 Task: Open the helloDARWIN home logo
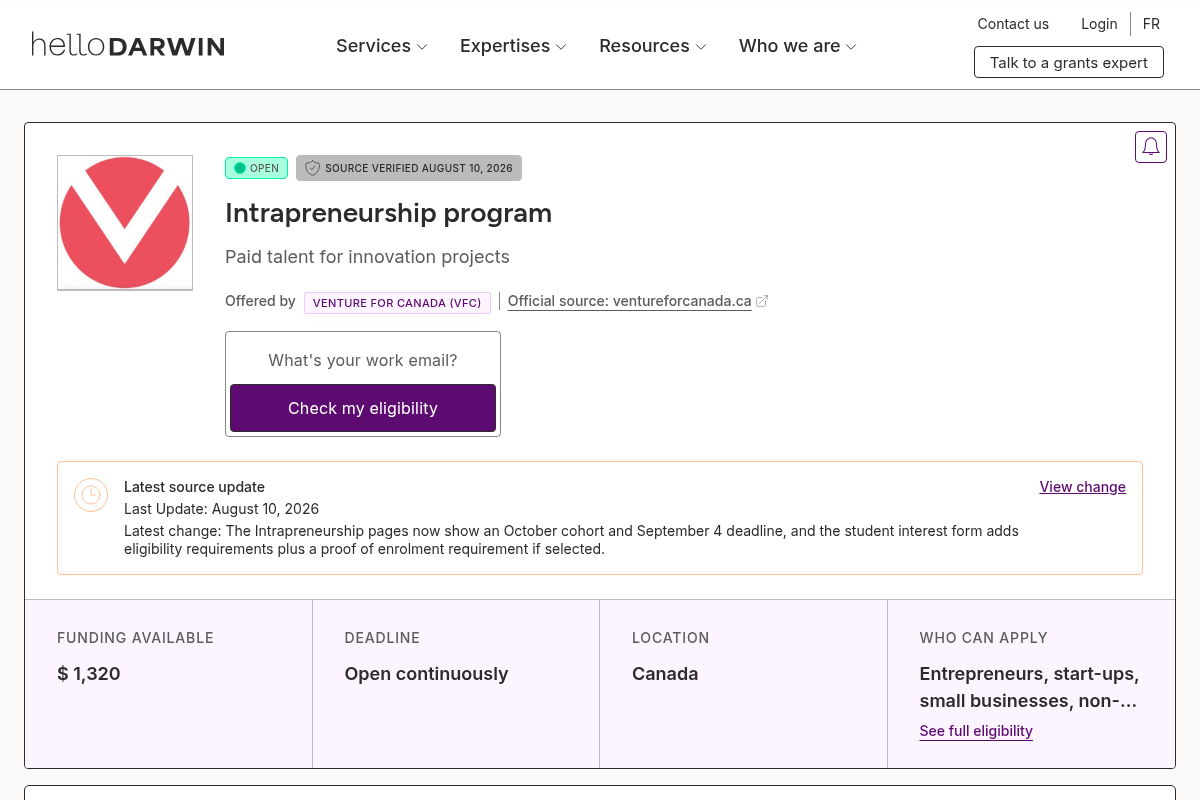click(x=128, y=45)
